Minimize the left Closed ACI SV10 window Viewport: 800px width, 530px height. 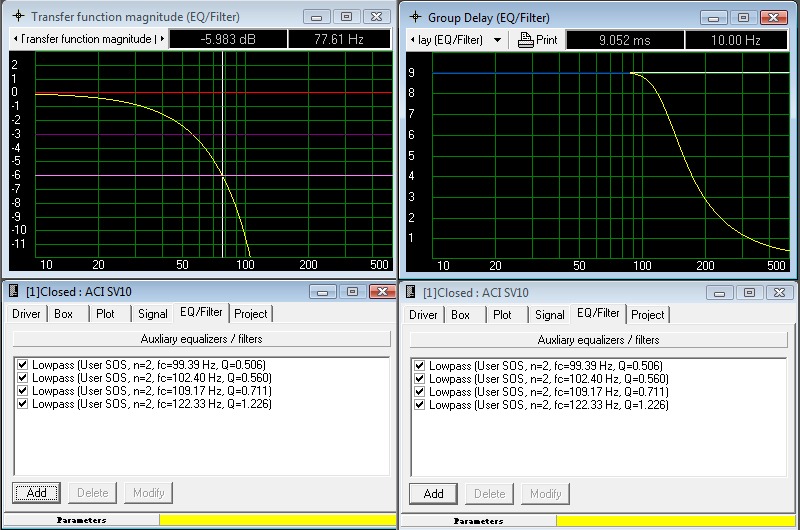click(322, 292)
